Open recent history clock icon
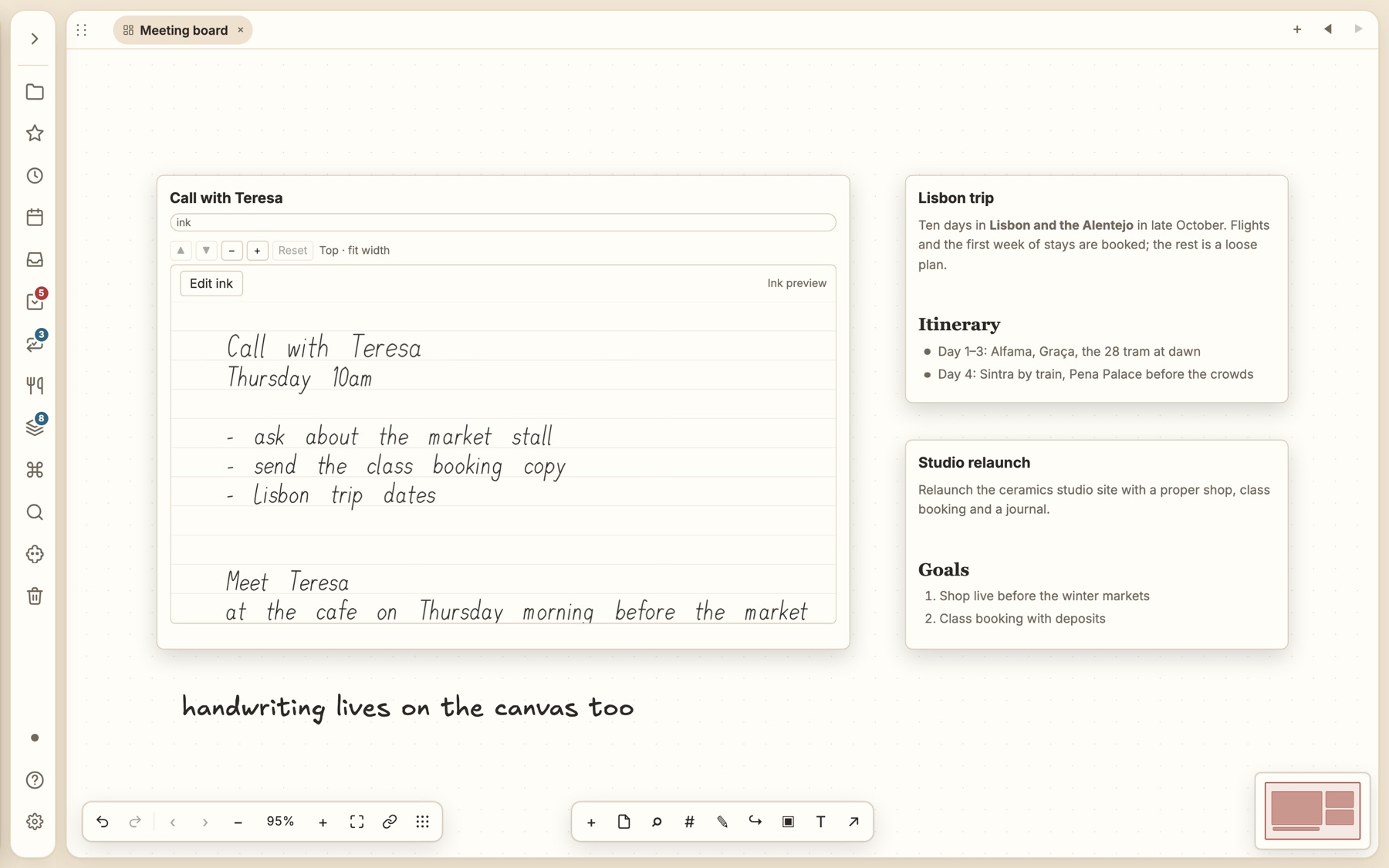 pos(35,176)
